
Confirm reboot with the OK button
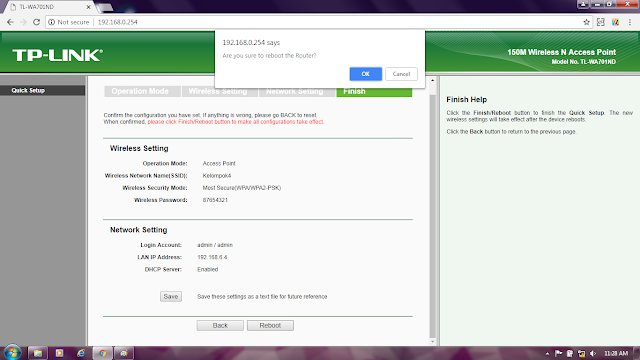click(366, 74)
